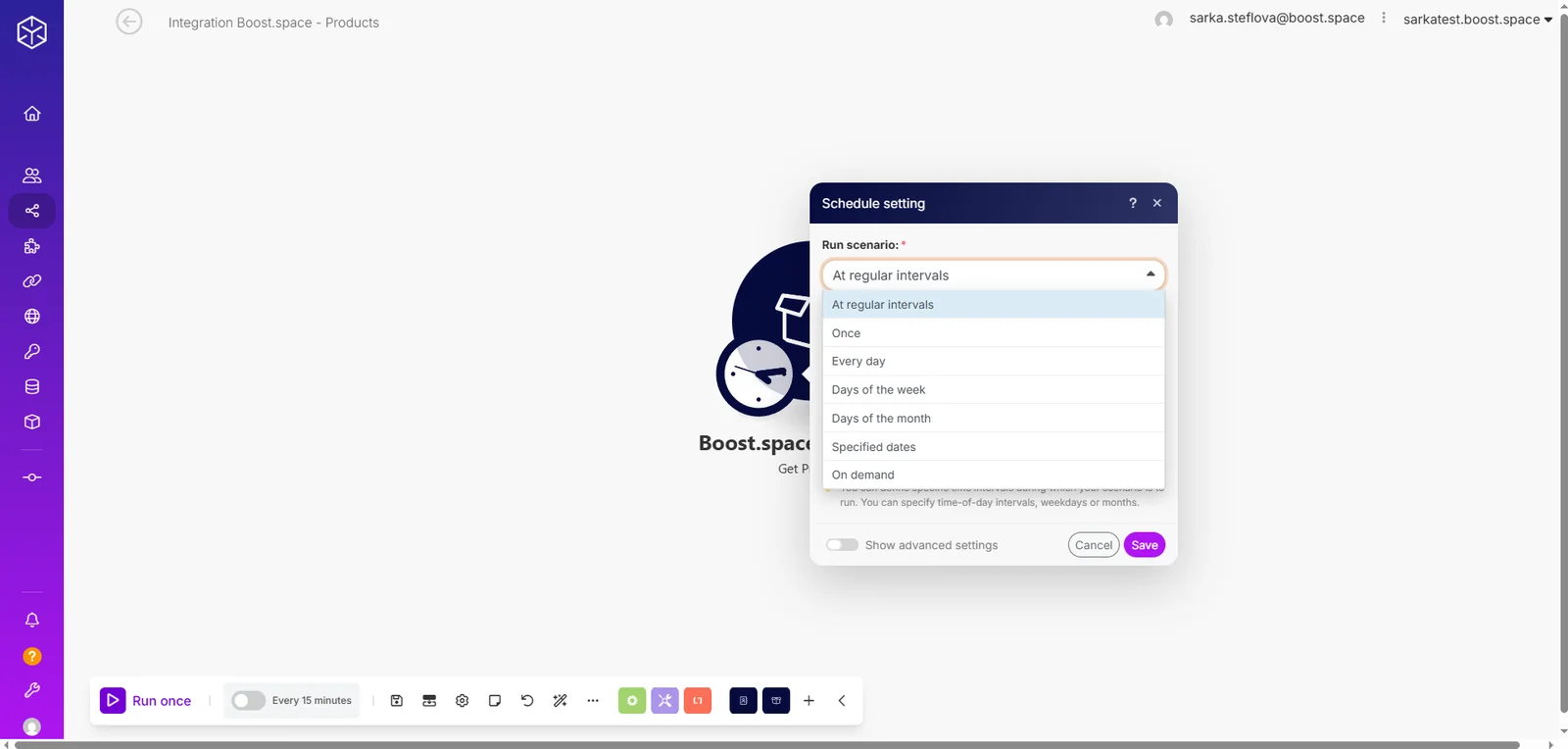This screenshot has width=1568, height=749.
Task: Open the connections link icon in sidebar
Action: click(32, 281)
